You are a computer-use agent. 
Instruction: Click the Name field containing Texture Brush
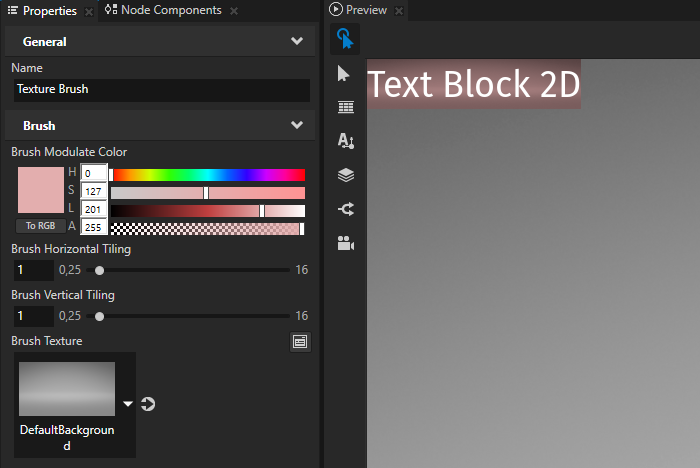click(160, 89)
